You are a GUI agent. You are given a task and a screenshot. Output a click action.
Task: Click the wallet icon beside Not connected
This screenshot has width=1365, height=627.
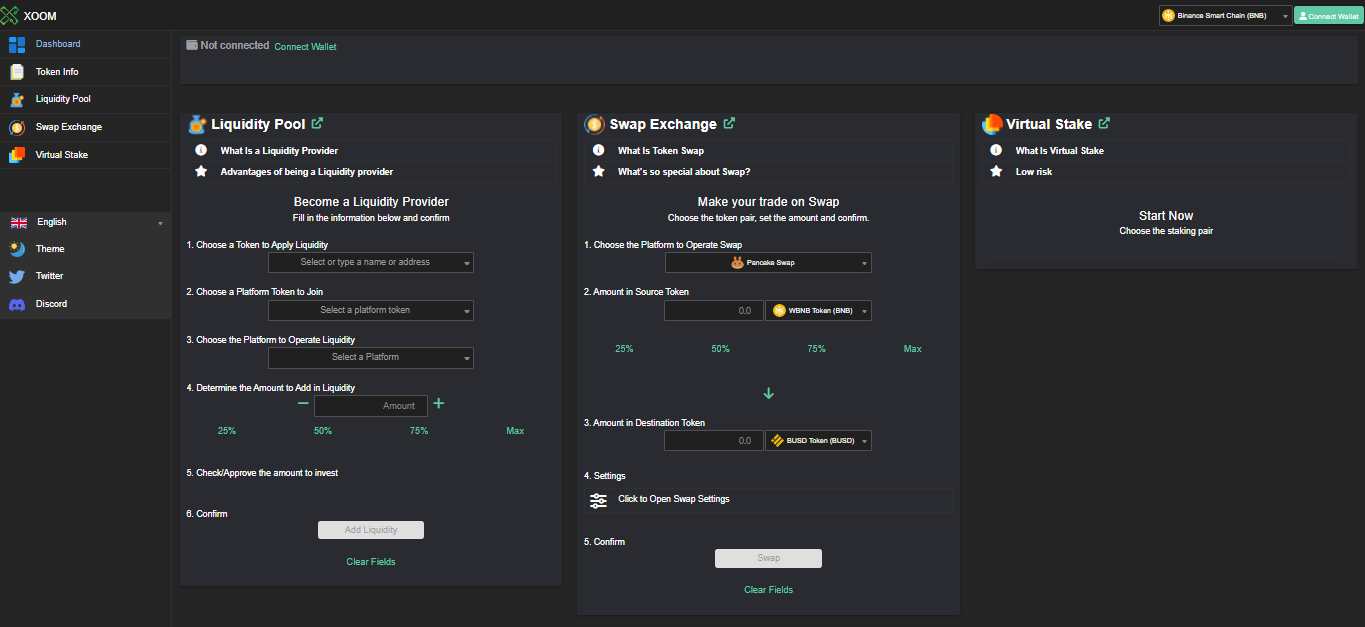192,45
